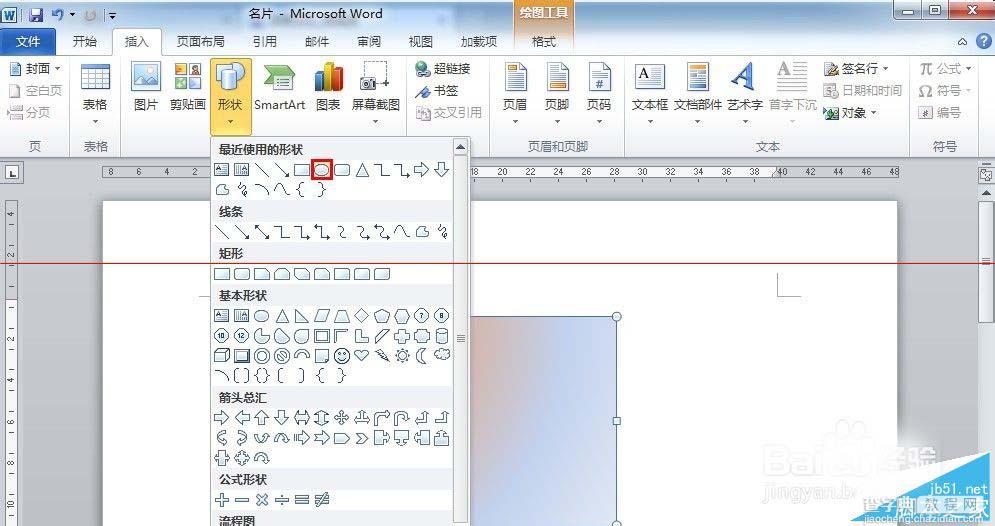Image resolution: width=995 pixels, height=526 pixels.
Task: Switch to the 文件 File tab
Action: (x=28, y=42)
